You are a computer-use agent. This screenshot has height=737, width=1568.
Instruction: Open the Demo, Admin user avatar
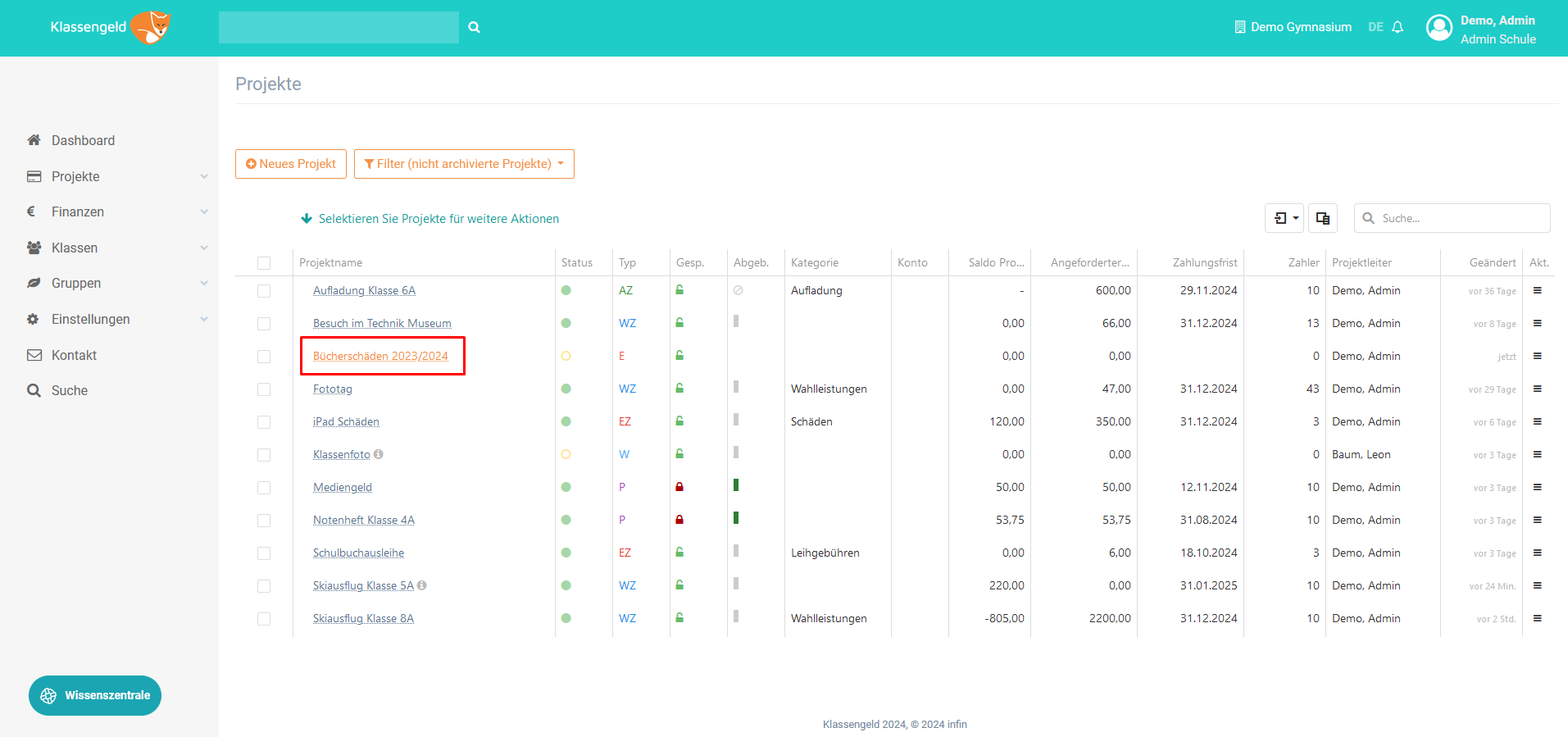coord(1439,28)
